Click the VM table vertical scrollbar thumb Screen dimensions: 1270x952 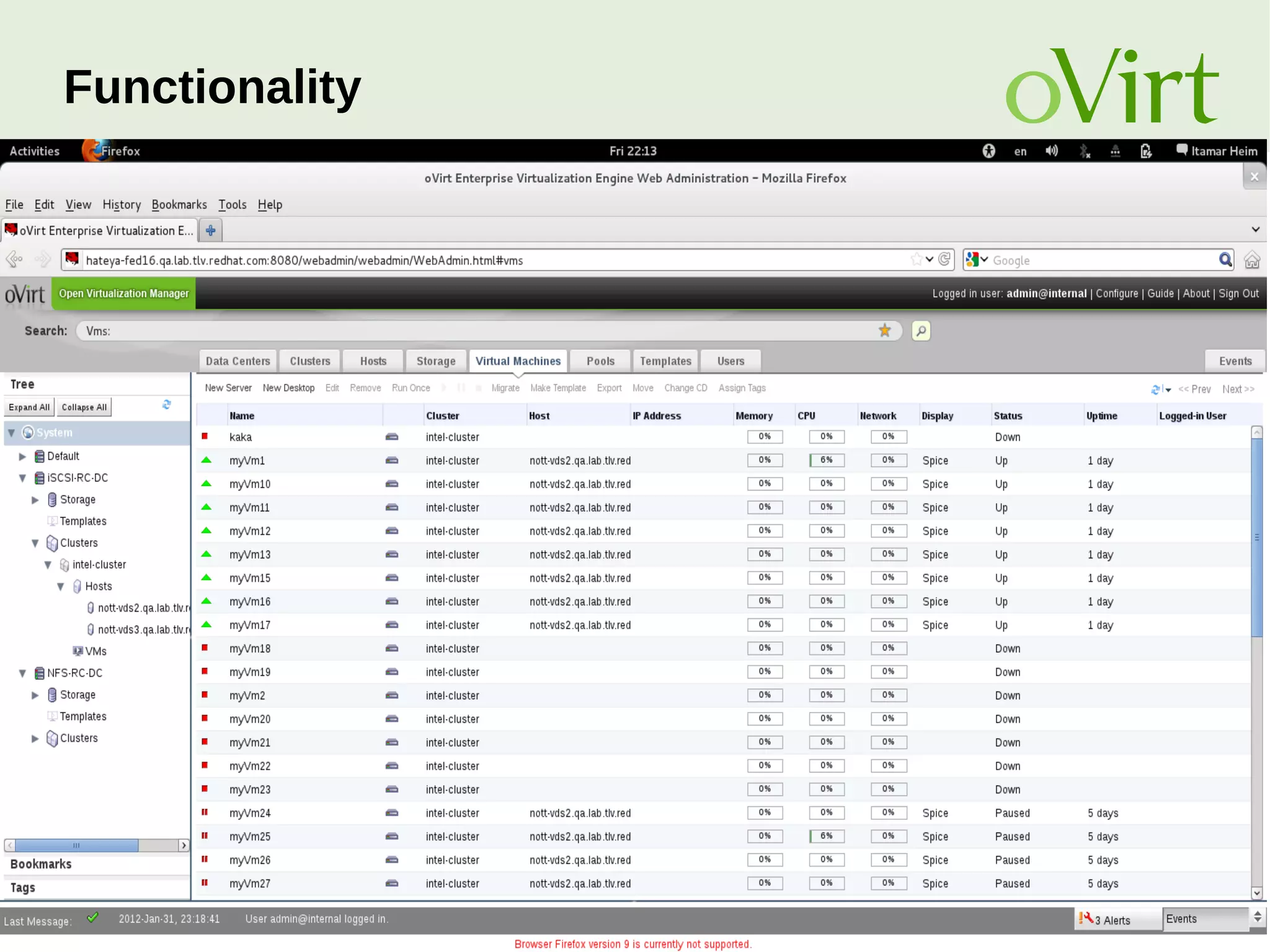[1257, 537]
